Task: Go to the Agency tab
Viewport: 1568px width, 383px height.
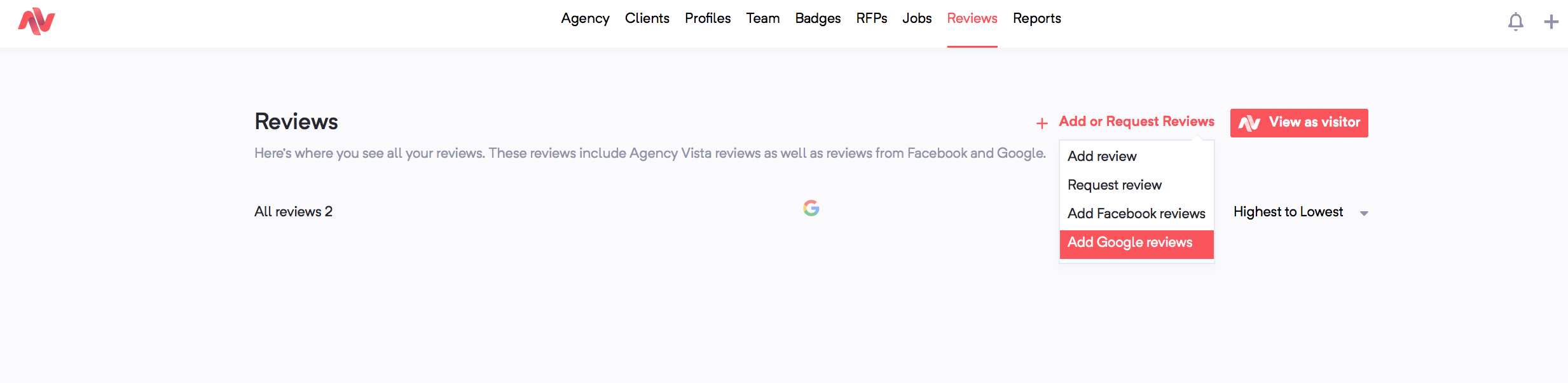Action: click(x=585, y=18)
